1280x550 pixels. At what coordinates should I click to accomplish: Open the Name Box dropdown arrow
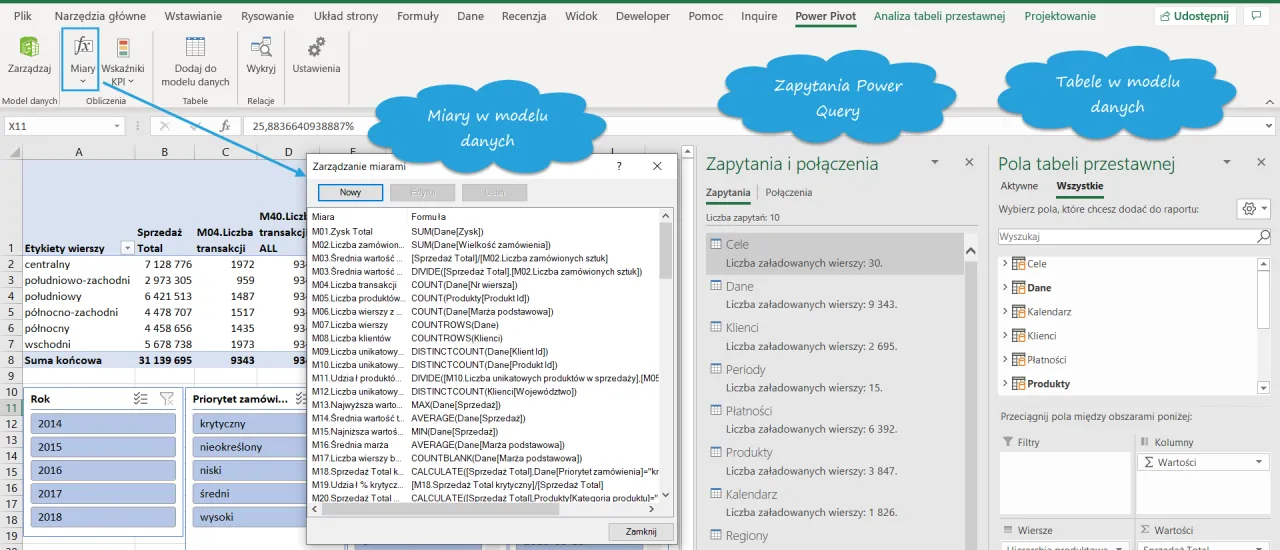pos(117,126)
